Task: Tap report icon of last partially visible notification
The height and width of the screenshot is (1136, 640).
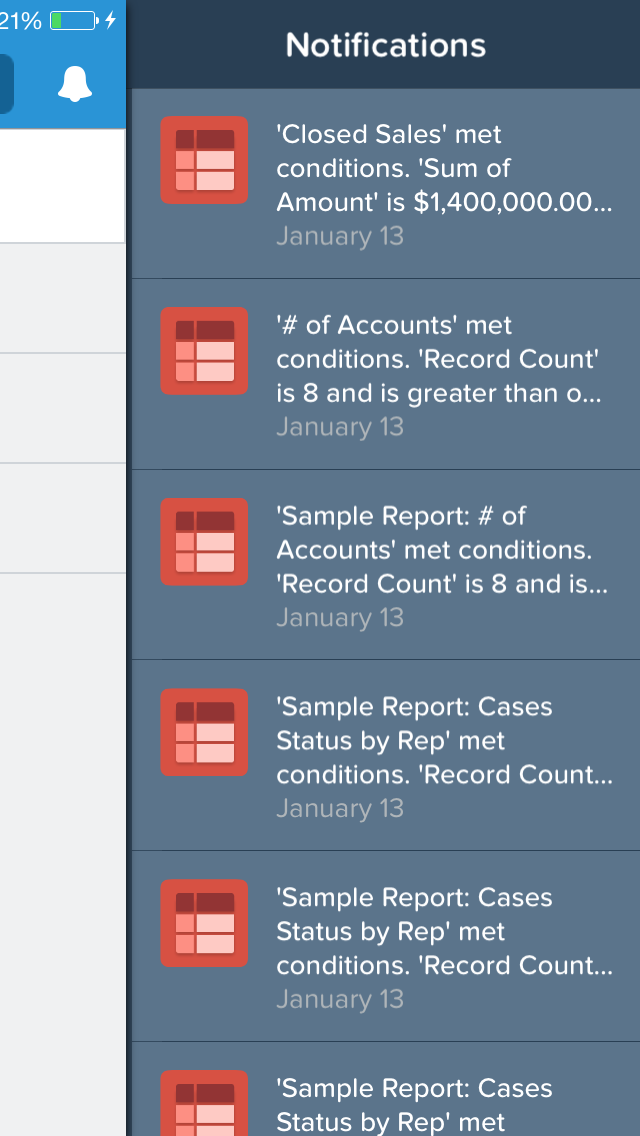Action: 204,1104
